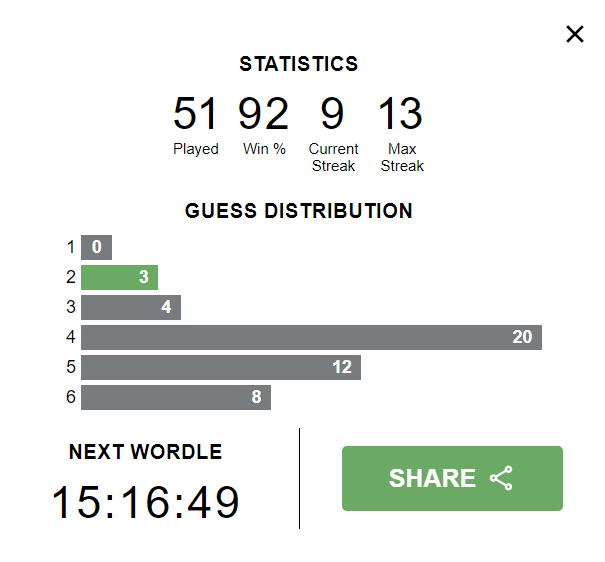This screenshot has height=562, width=605.
Task: Click the zero bar for 1 guess
Action: coord(96,247)
